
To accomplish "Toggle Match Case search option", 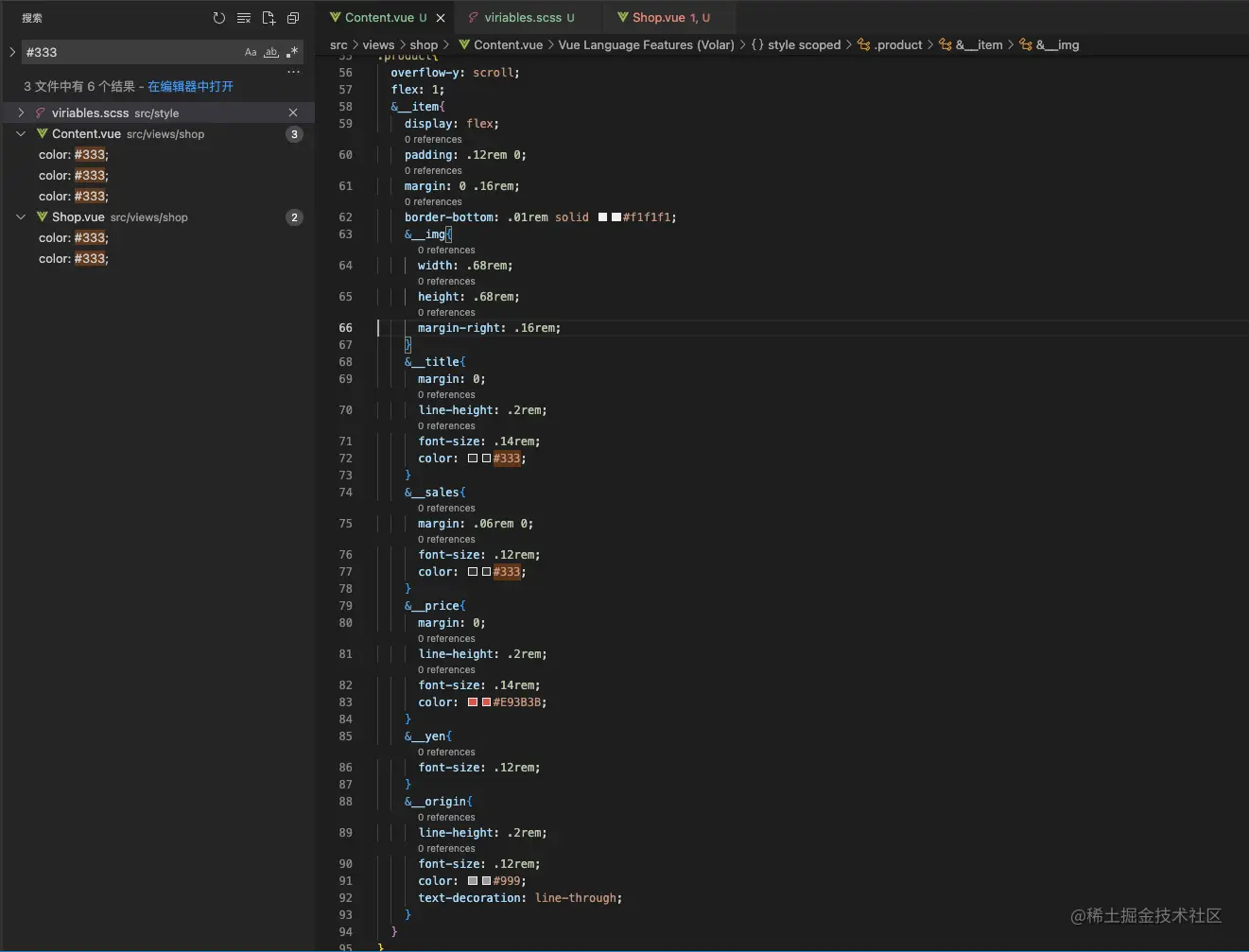I will point(251,52).
